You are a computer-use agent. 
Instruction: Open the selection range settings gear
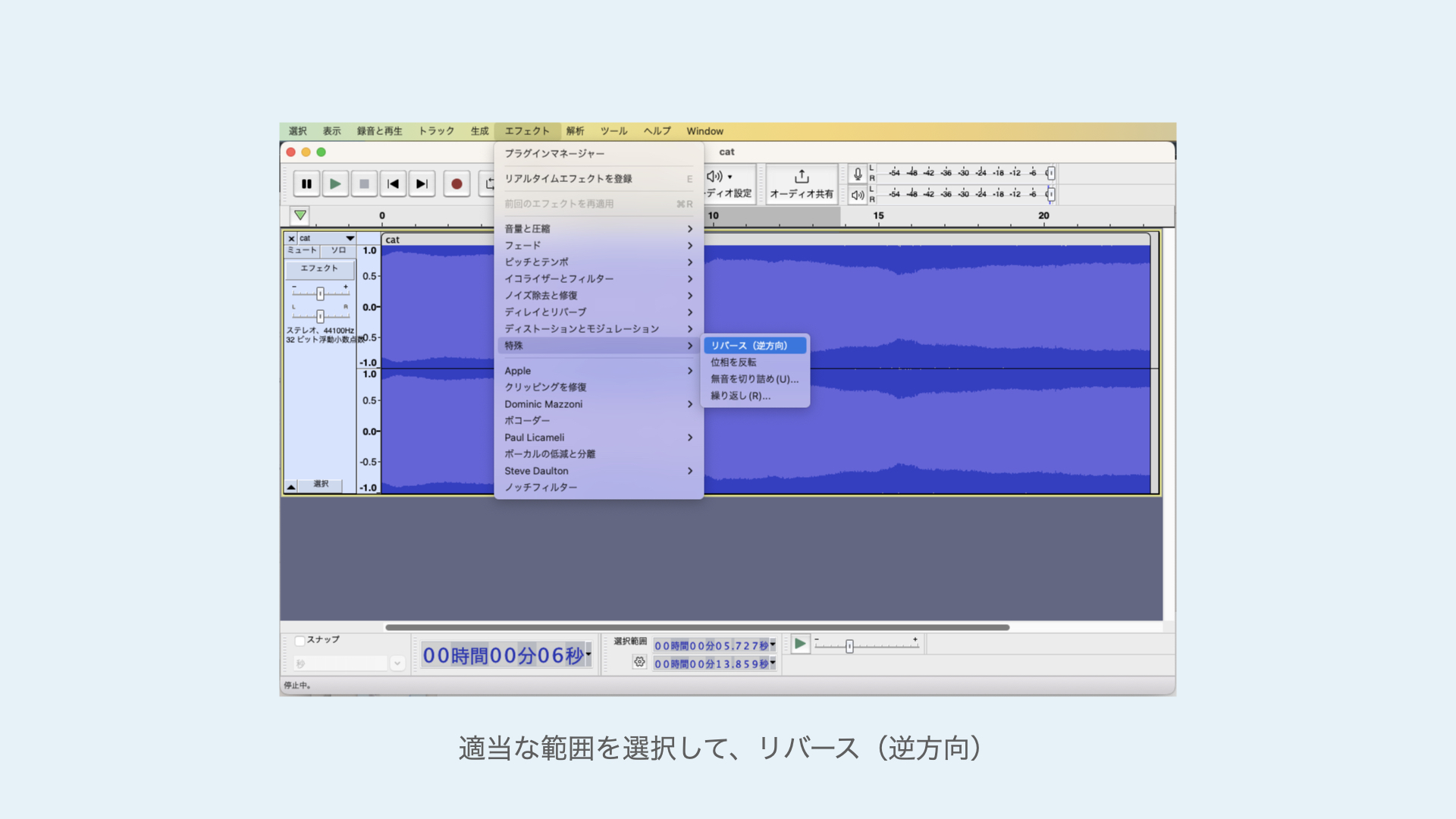[x=639, y=662]
